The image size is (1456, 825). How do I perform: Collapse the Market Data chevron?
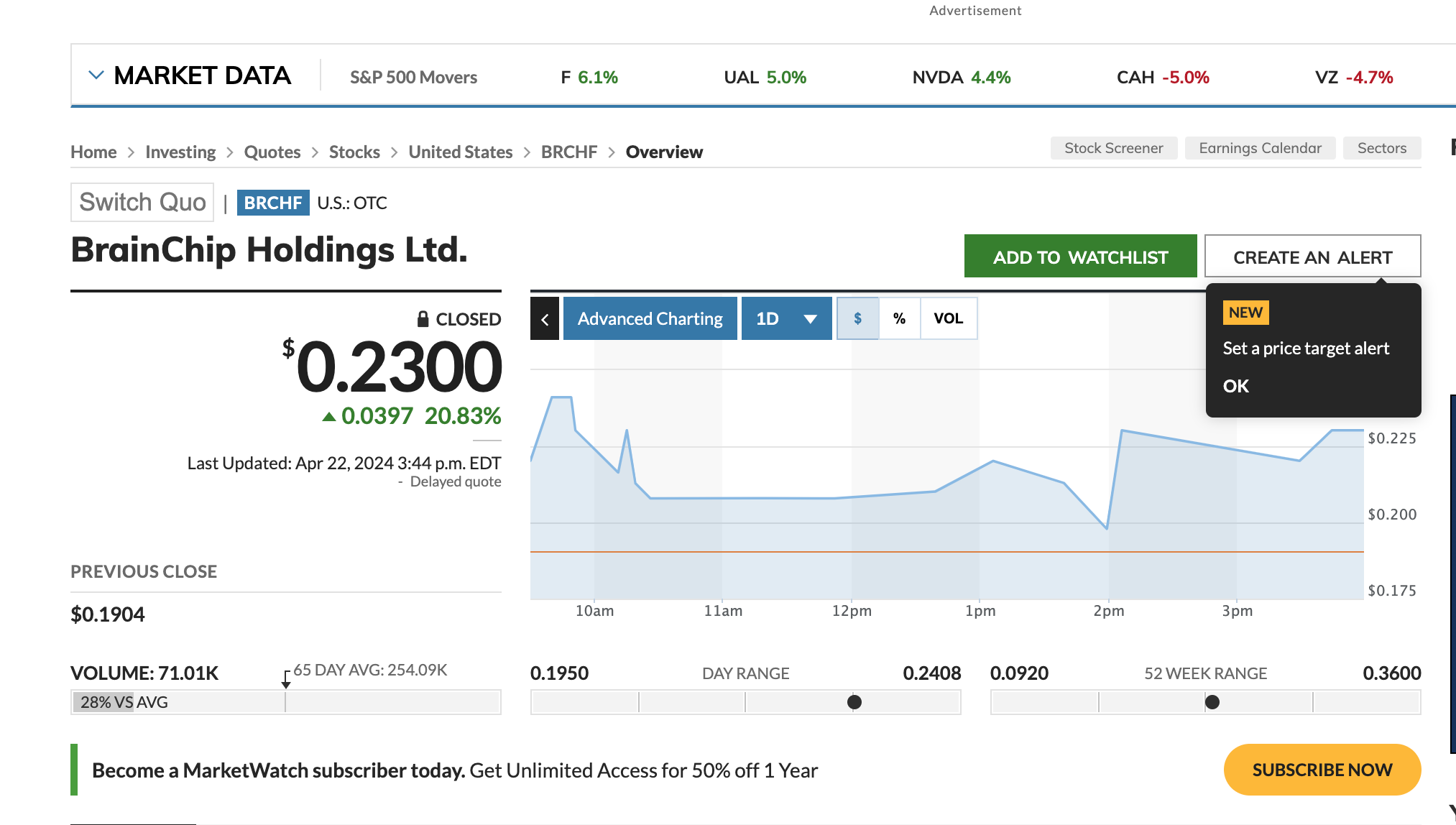pos(96,75)
